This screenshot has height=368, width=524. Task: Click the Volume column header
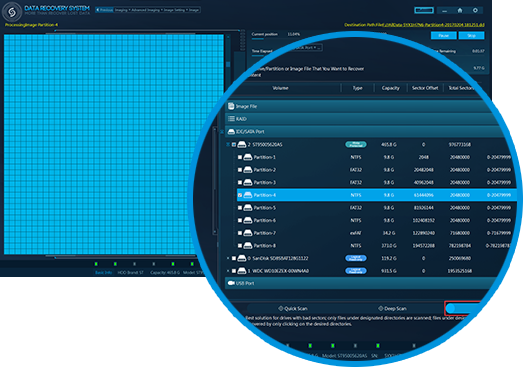pos(280,88)
